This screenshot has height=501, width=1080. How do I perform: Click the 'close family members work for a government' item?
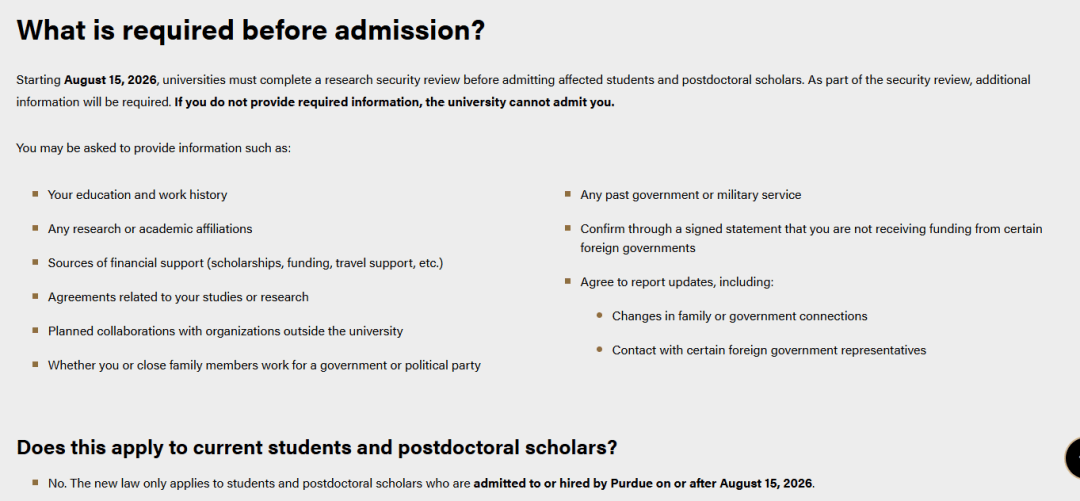coord(264,365)
